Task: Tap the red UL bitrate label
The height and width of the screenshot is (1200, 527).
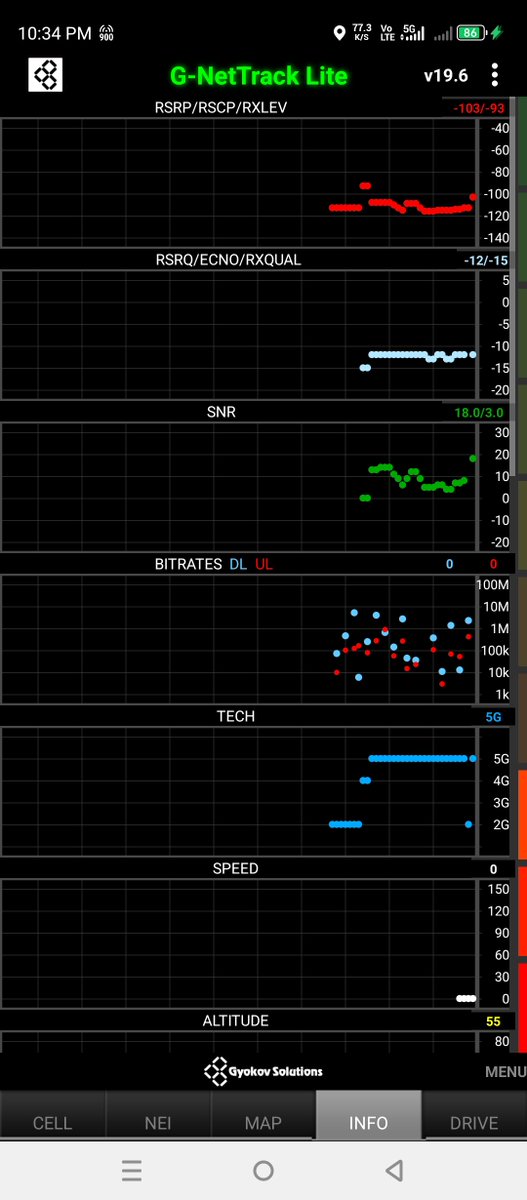Action: (263, 564)
